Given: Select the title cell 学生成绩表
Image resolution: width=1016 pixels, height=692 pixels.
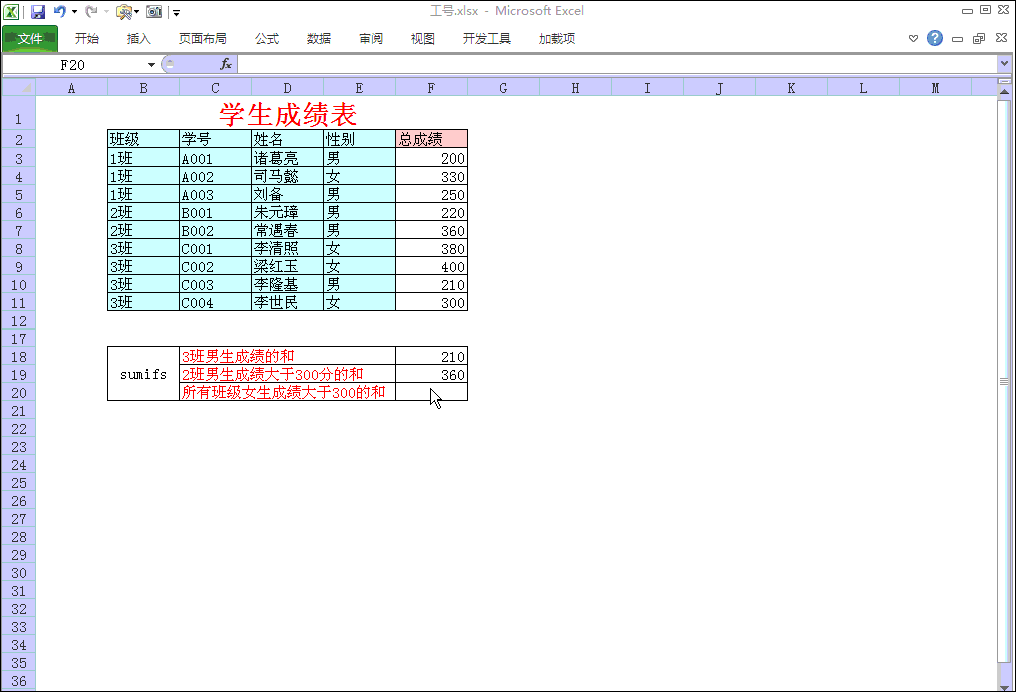Looking at the screenshot, I should [288, 114].
